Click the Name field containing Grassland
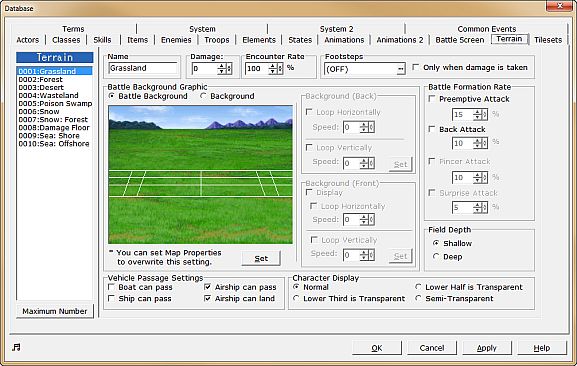 coord(143,68)
